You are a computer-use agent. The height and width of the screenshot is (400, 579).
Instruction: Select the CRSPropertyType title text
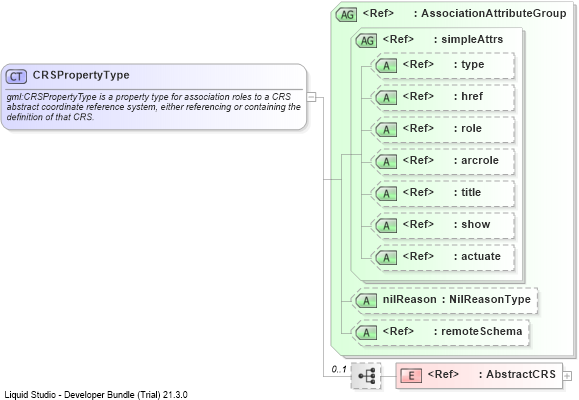[x=81, y=75]
